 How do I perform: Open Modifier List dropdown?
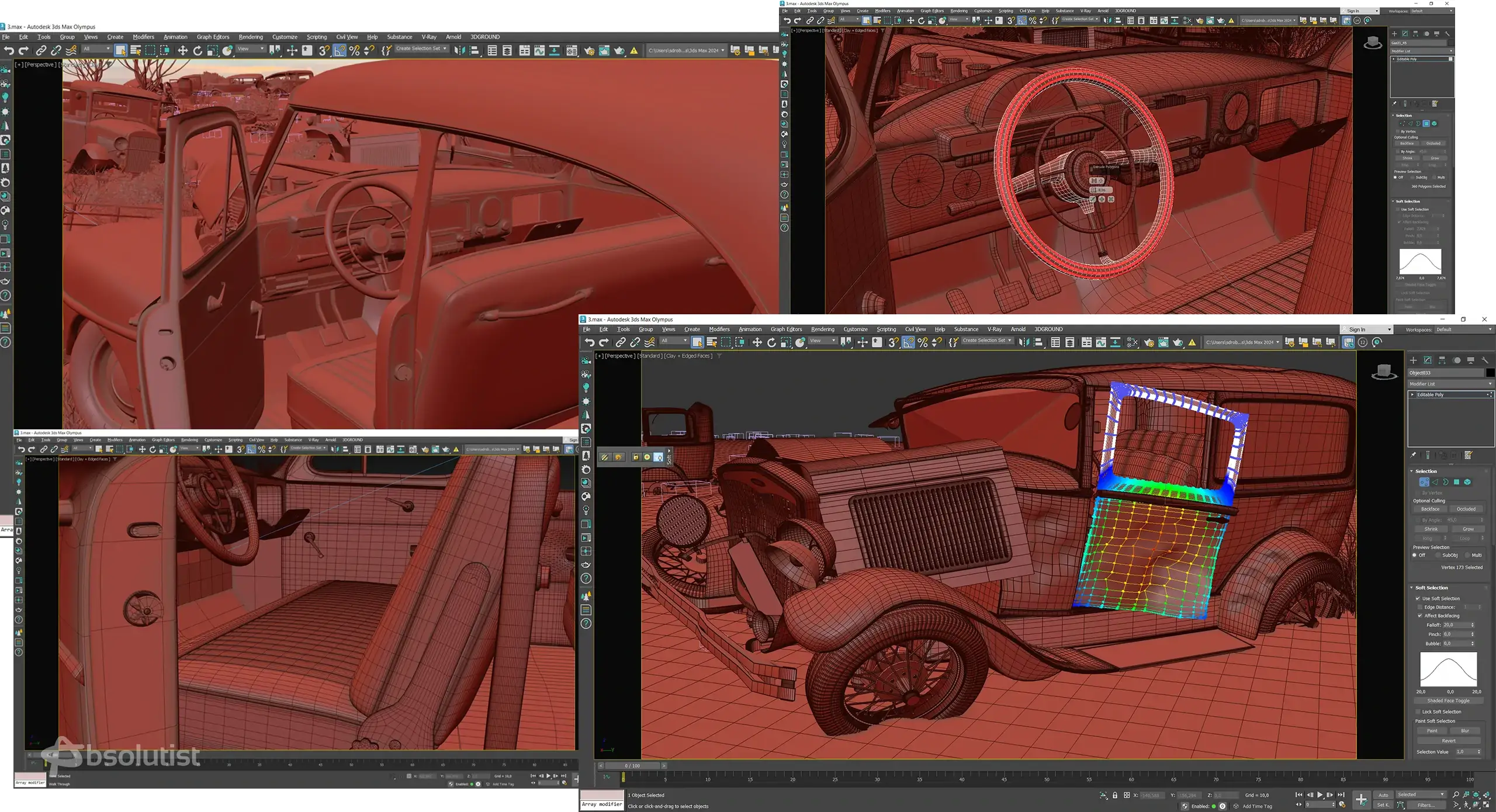point(1450,384)
